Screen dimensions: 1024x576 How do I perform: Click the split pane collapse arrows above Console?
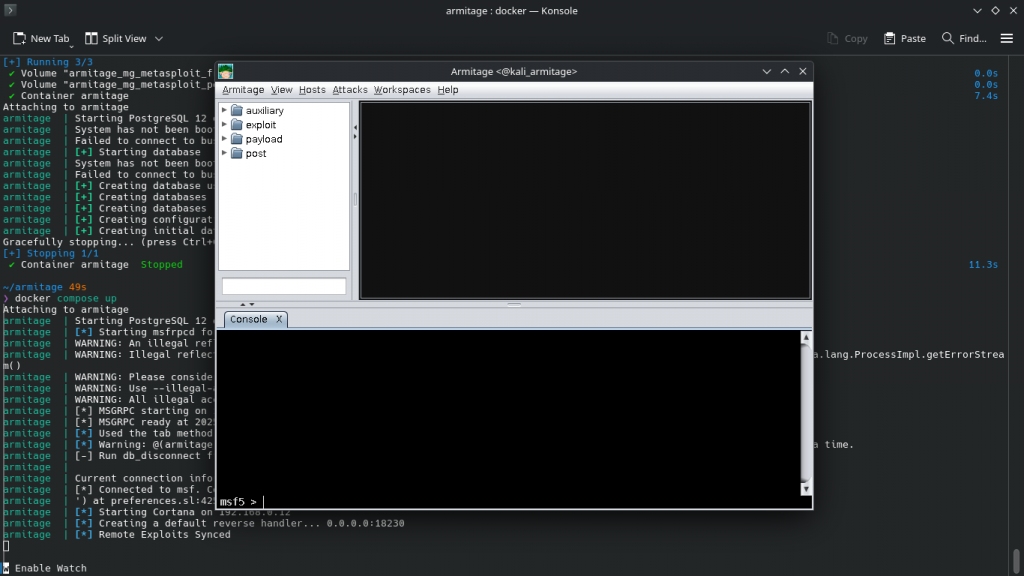coord(247,304)
